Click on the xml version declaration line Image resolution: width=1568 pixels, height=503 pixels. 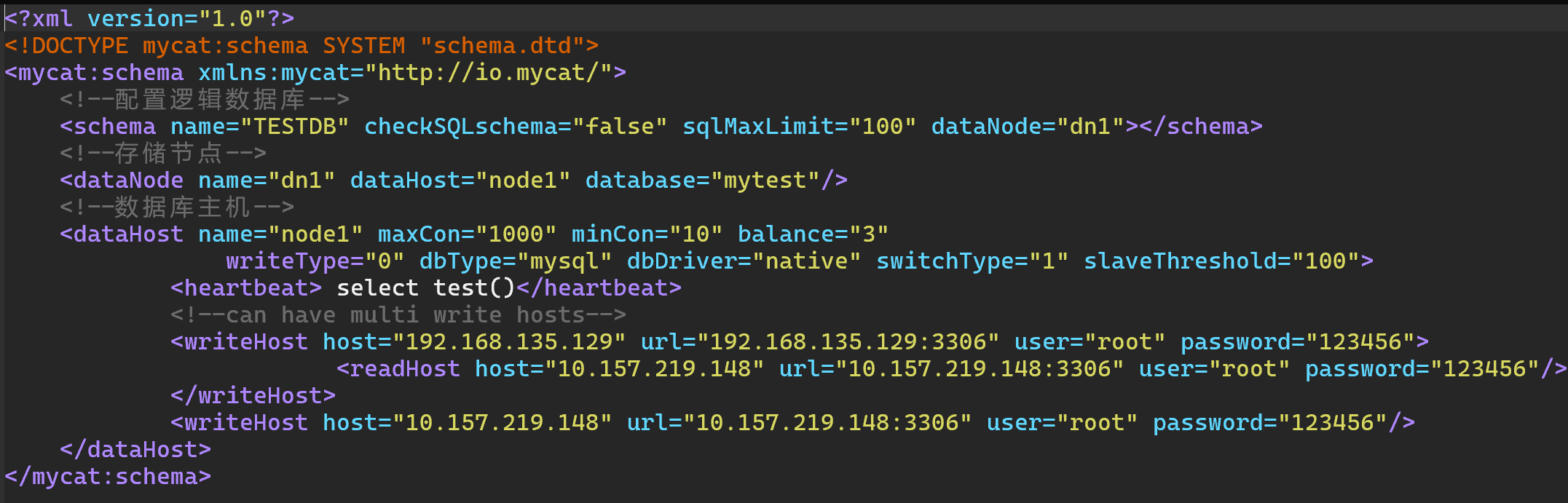[149, 18]
